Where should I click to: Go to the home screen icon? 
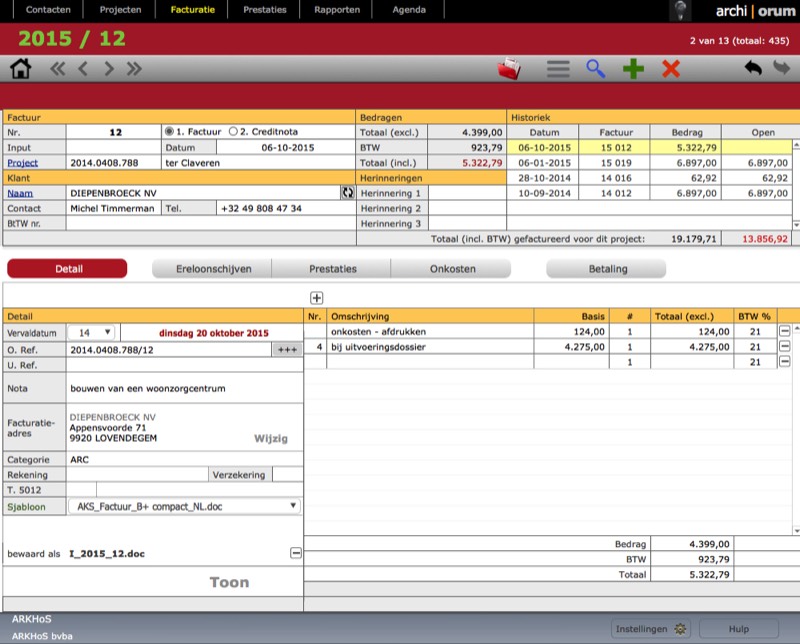point(20,68)
